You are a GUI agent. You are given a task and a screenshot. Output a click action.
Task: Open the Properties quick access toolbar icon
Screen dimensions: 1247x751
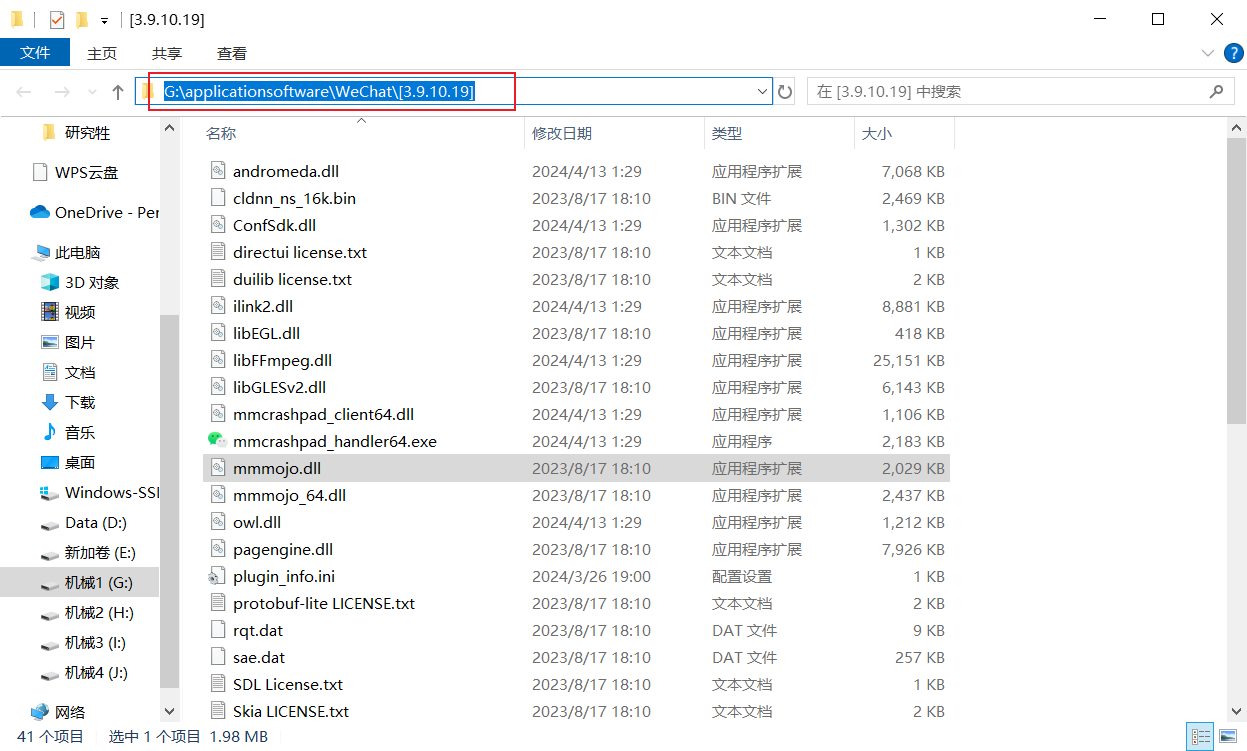click(56, 19)
